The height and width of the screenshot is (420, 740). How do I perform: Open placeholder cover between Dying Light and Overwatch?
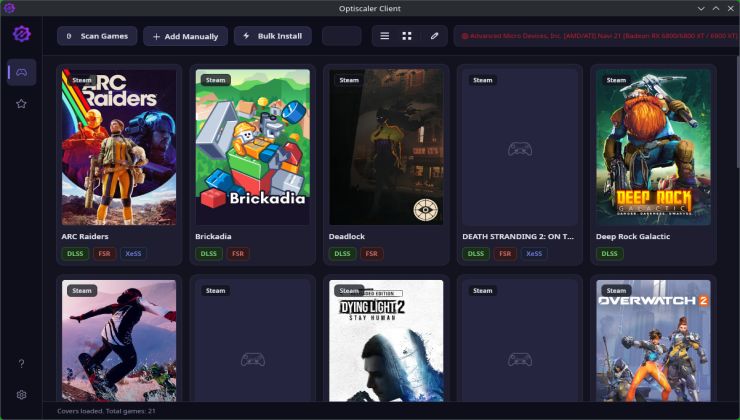[520, 341]
